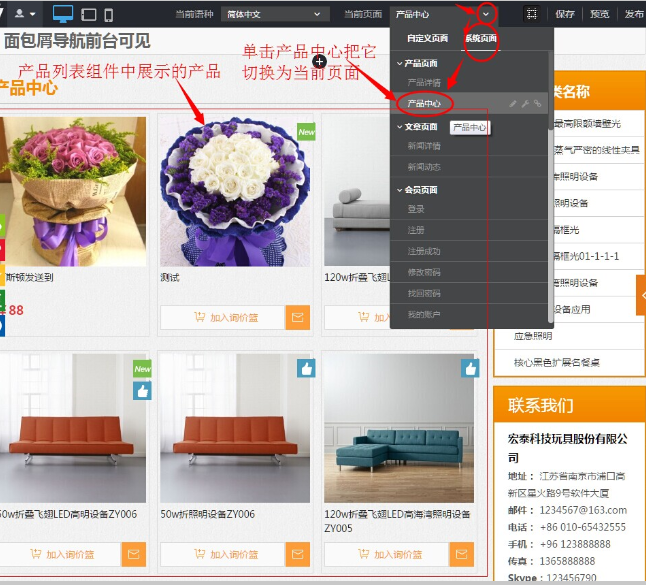Click envelope icon on the 测试 product
Image resolution: width=646 pixels, height=585 pixels.
pos(297,318)
